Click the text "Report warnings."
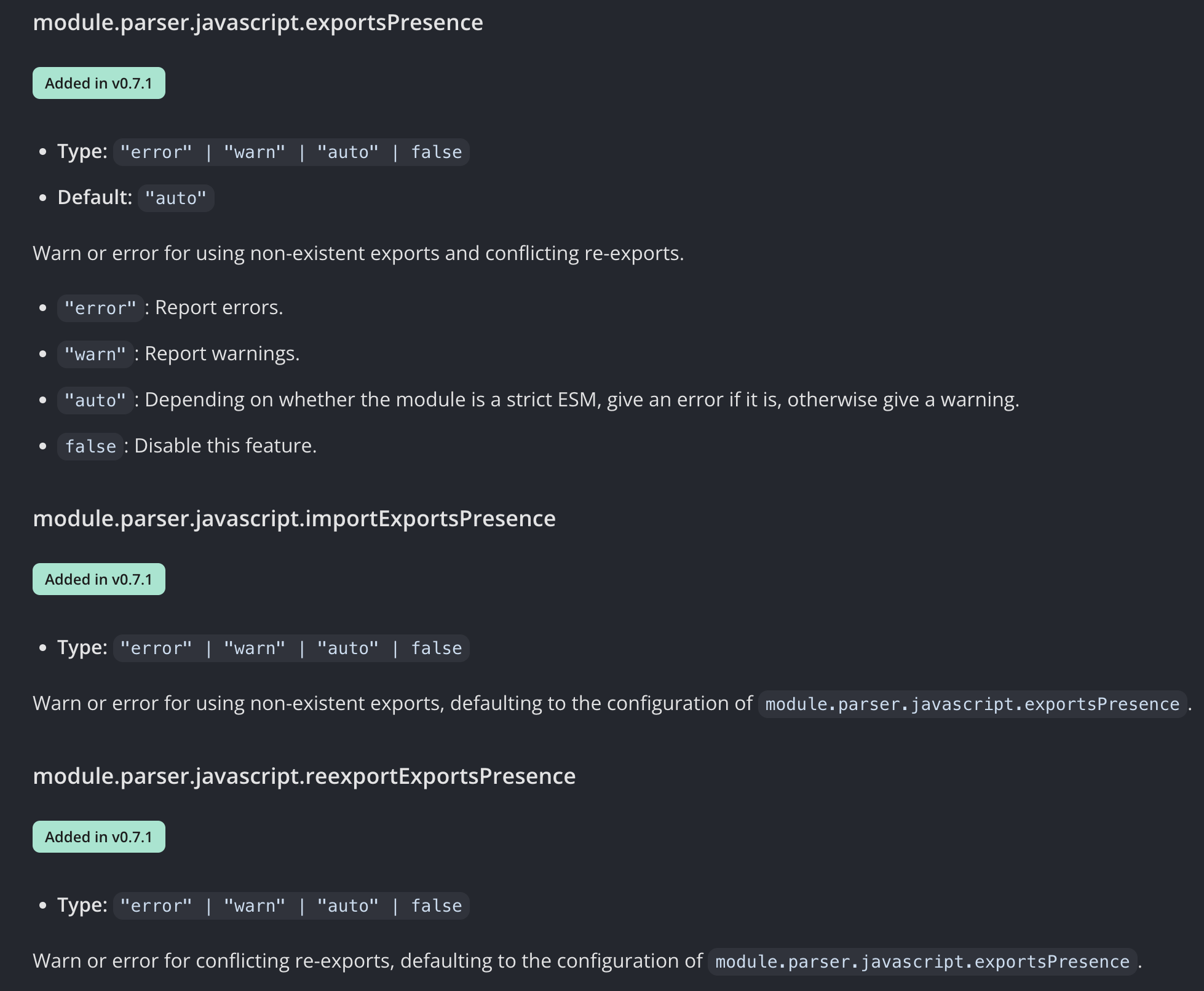Viewport: 1204px width, 991px height. pyautogui.click(x=222, y=353)
